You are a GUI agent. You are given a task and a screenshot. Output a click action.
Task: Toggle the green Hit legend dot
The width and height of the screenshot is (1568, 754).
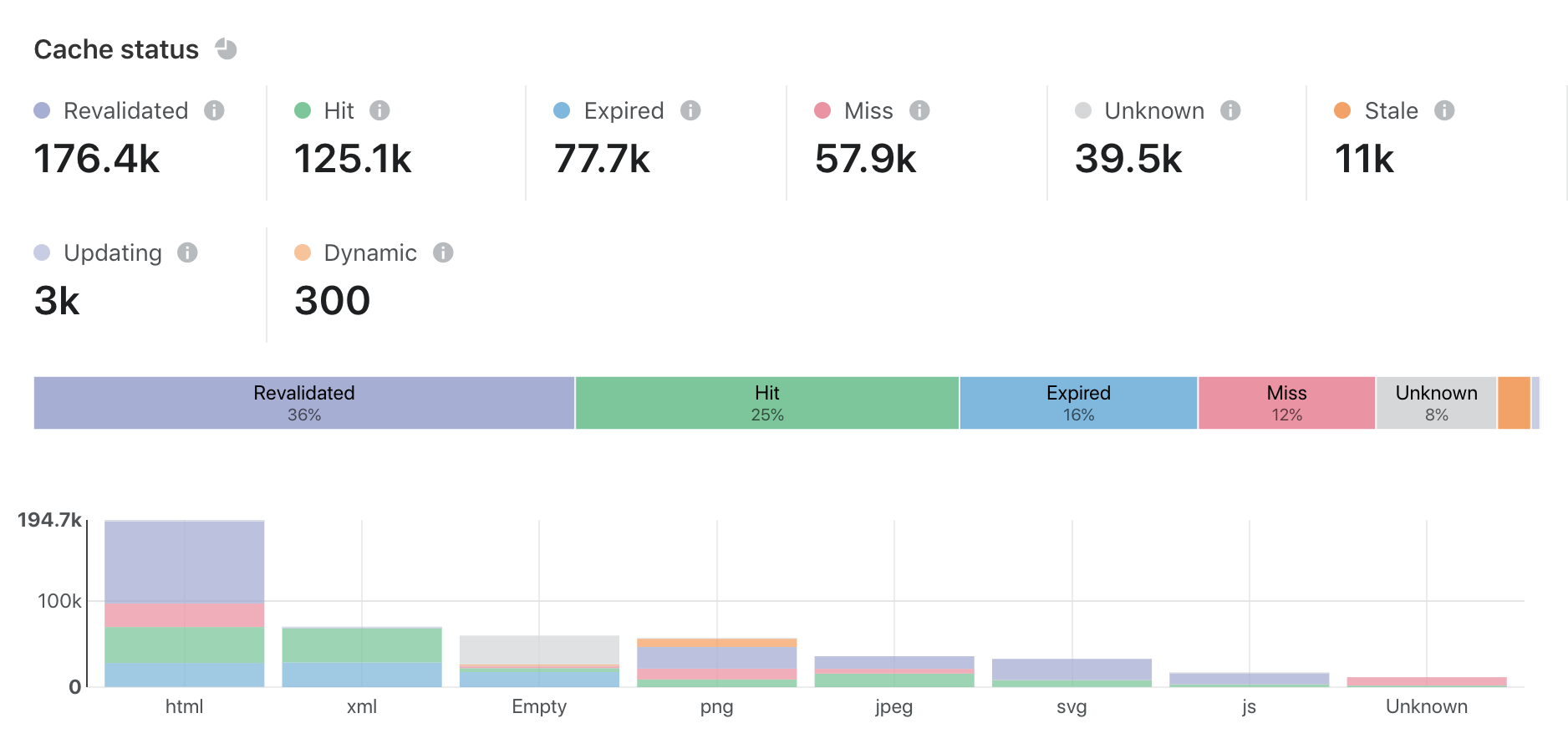[x=303, y=110]
